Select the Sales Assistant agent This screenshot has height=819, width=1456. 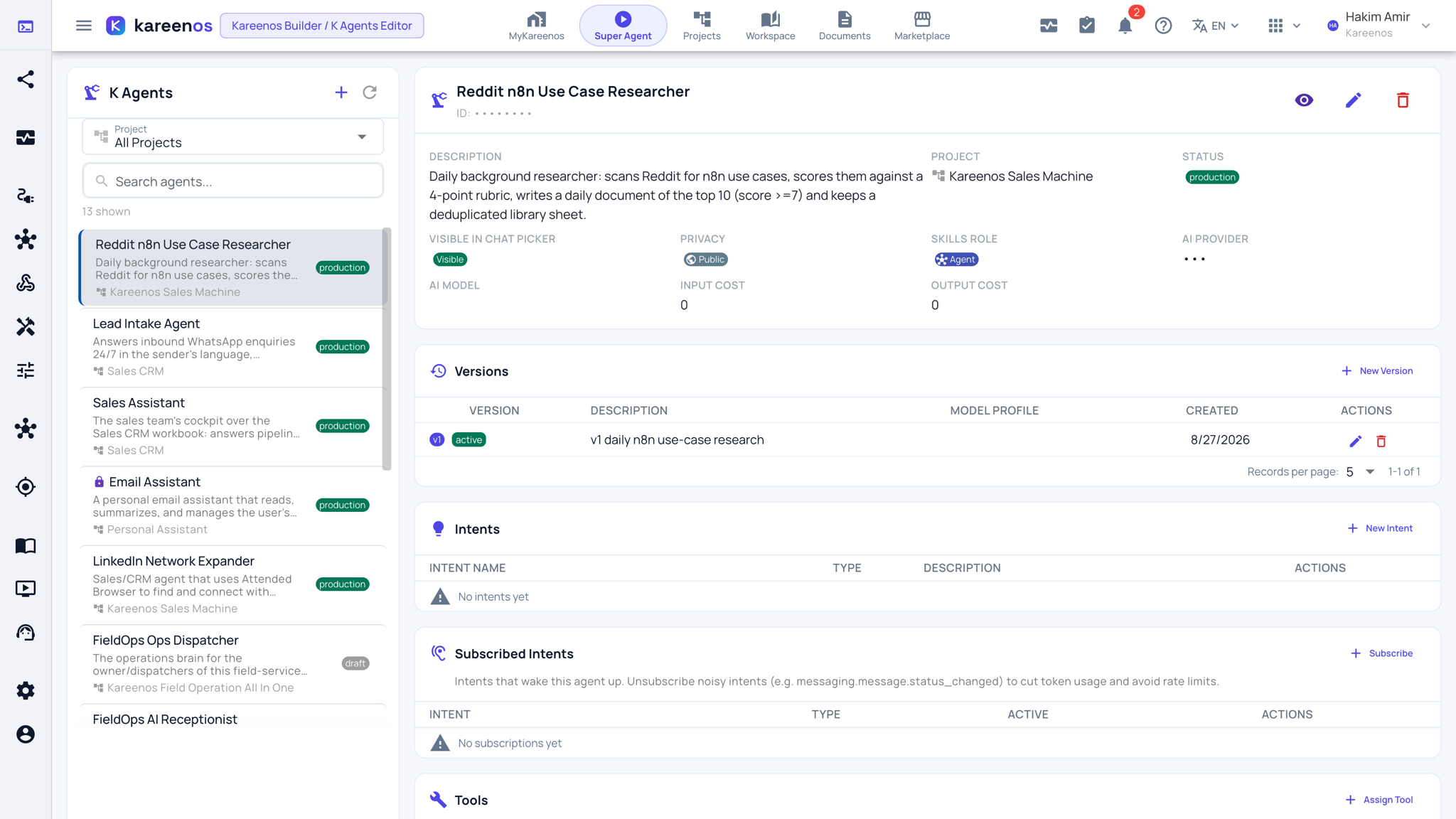(x=232, y=426)
